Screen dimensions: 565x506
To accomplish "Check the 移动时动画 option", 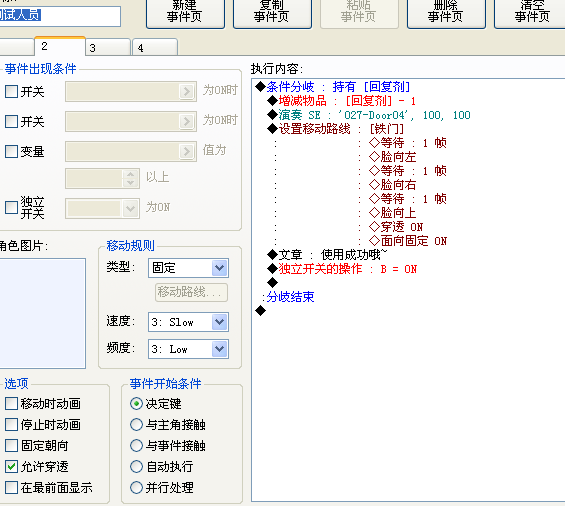I will (x=12, y=404).
